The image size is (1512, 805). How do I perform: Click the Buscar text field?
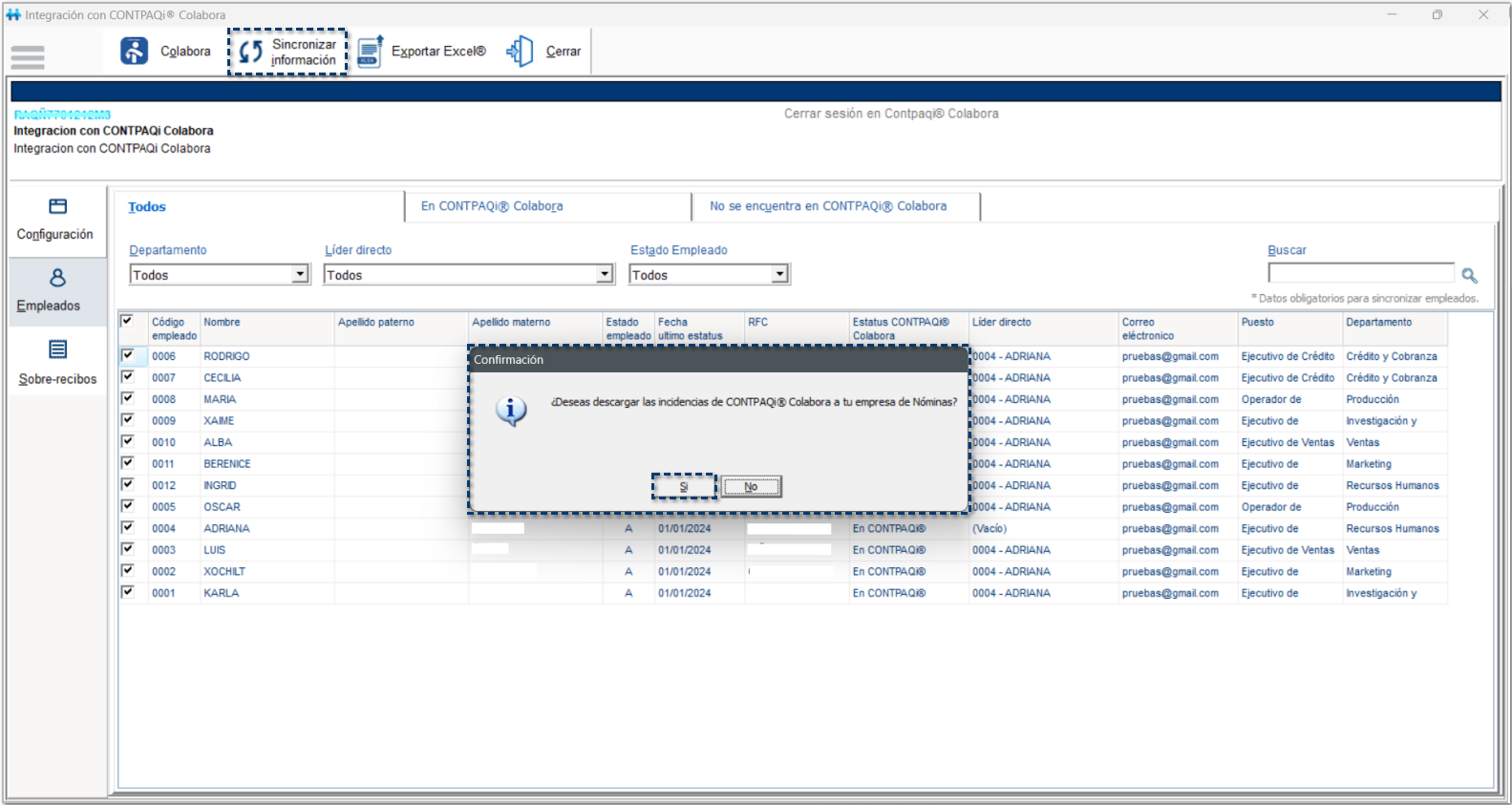click(1360, 274)
